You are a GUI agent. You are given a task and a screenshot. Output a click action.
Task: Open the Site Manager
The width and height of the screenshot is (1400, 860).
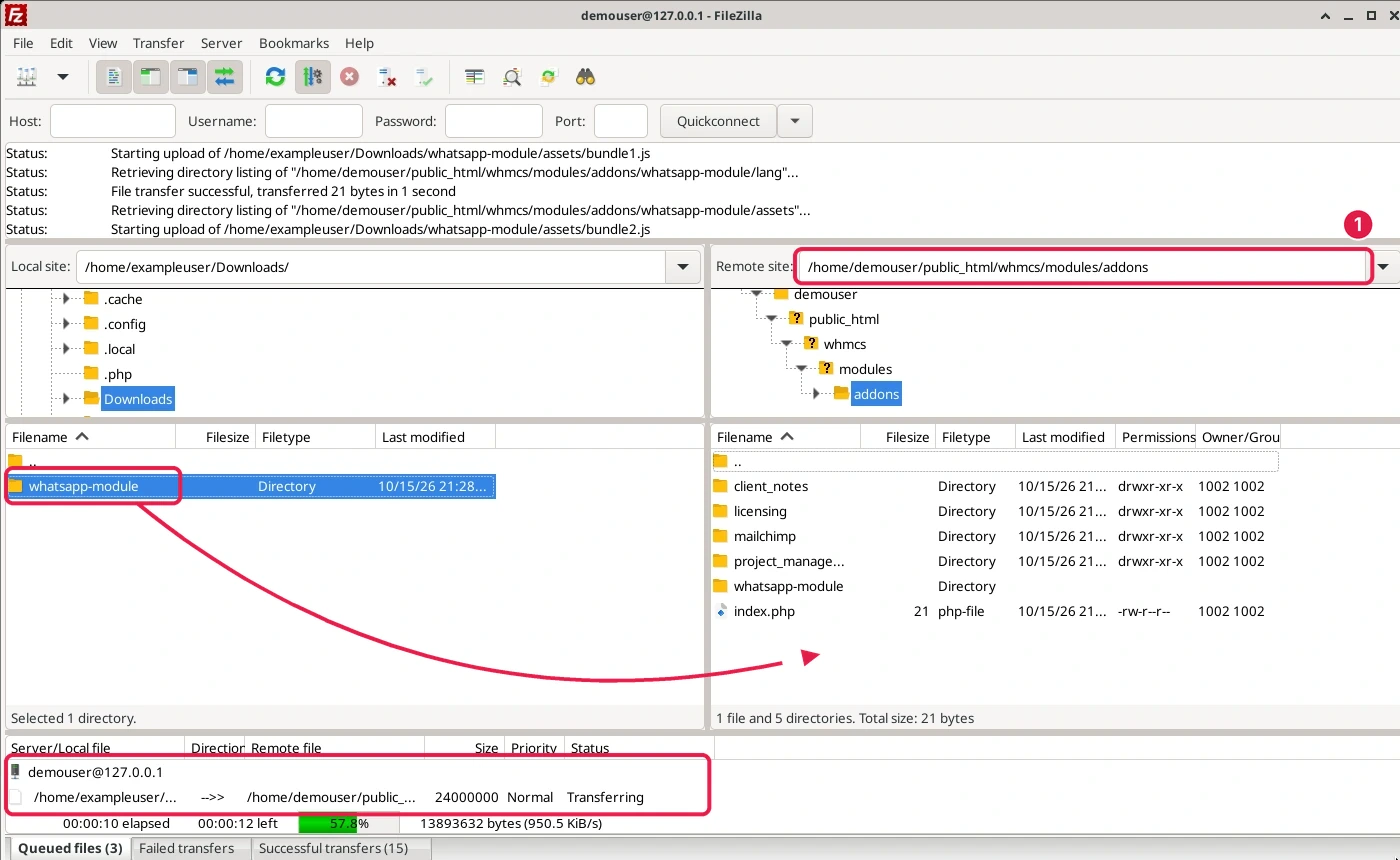(x=27, y=77)
